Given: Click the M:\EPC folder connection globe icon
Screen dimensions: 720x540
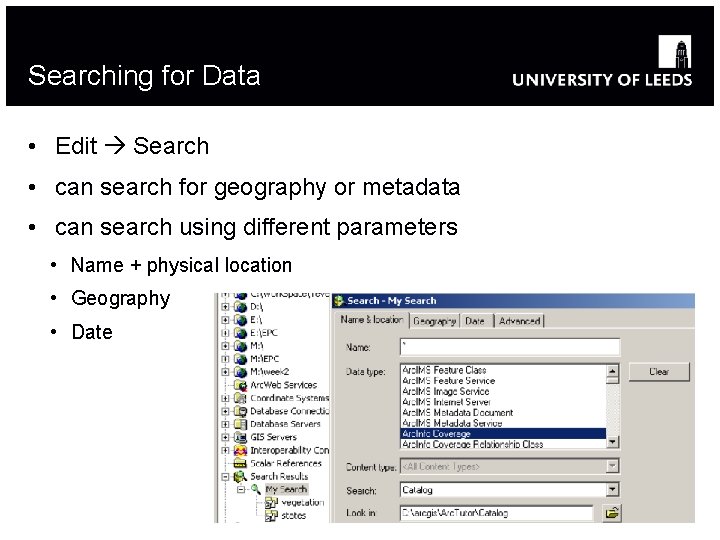Looking at the screenshot, I should (x=241, y=359).
